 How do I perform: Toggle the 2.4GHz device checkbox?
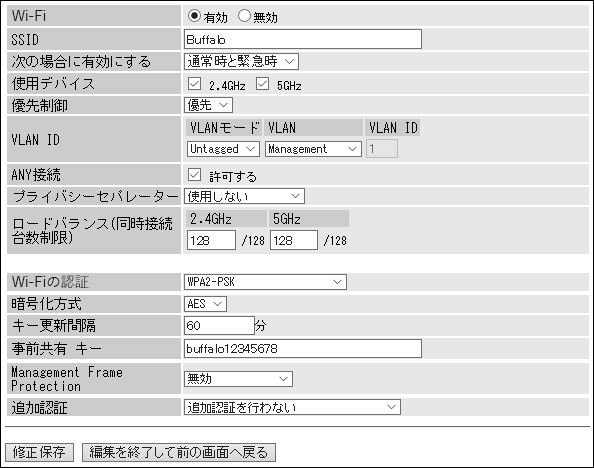[x=194, y=84]
